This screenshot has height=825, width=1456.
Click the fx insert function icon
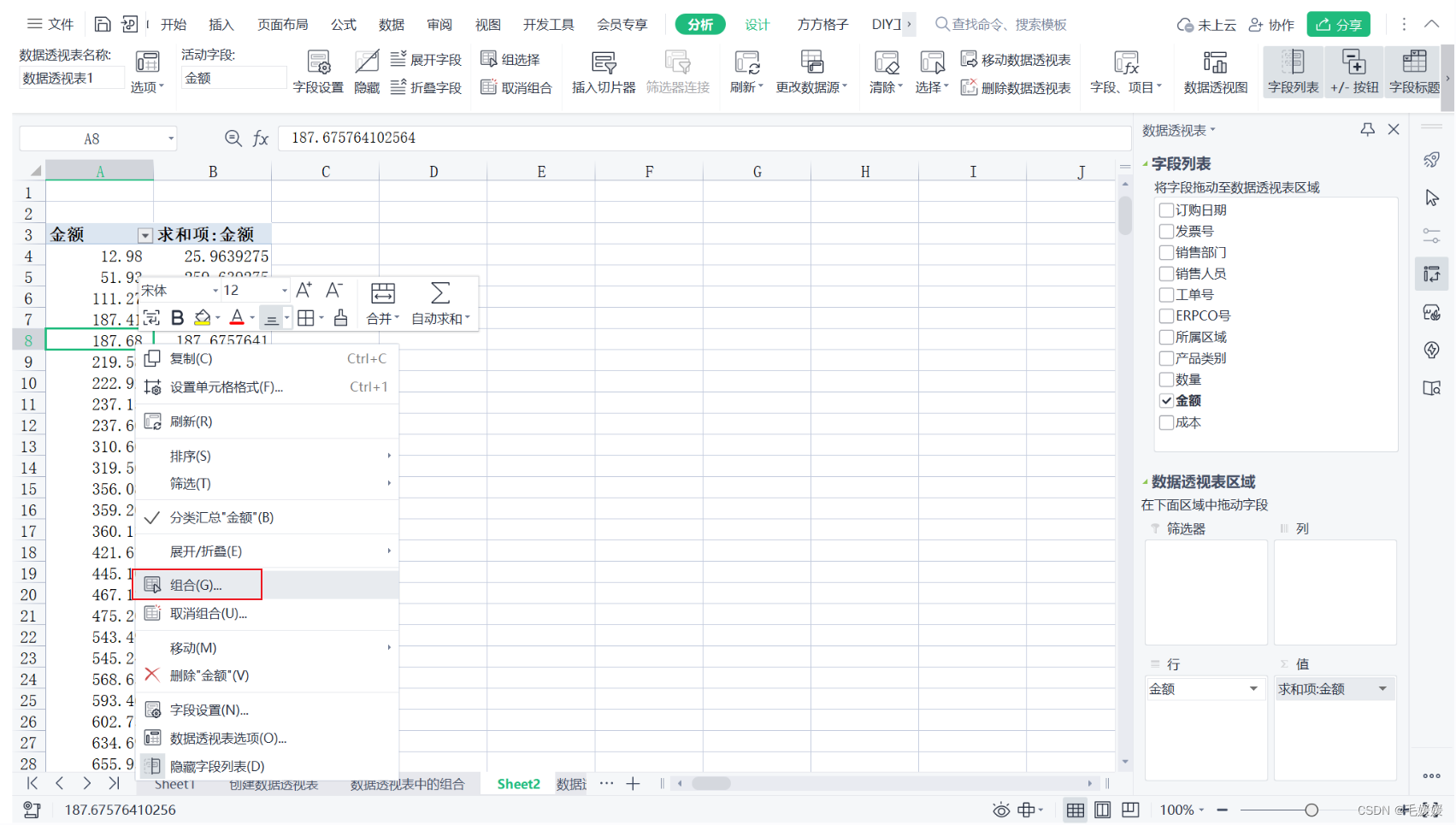[261, 138]
